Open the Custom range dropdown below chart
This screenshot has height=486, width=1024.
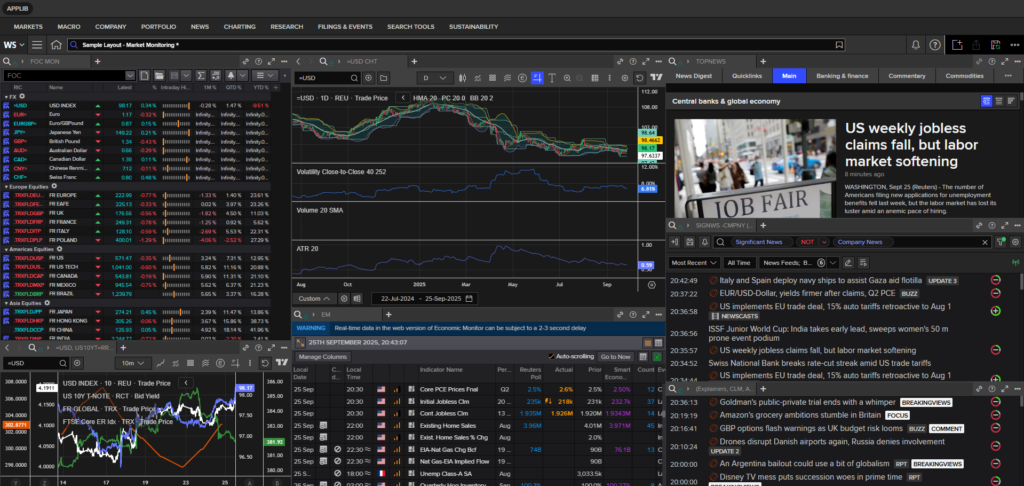coord(312,298)
